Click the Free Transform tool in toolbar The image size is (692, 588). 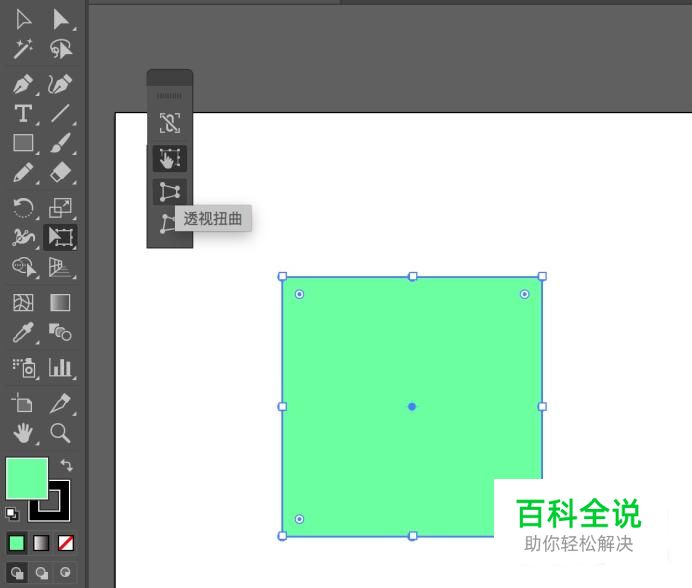click(x=60, y=237)
